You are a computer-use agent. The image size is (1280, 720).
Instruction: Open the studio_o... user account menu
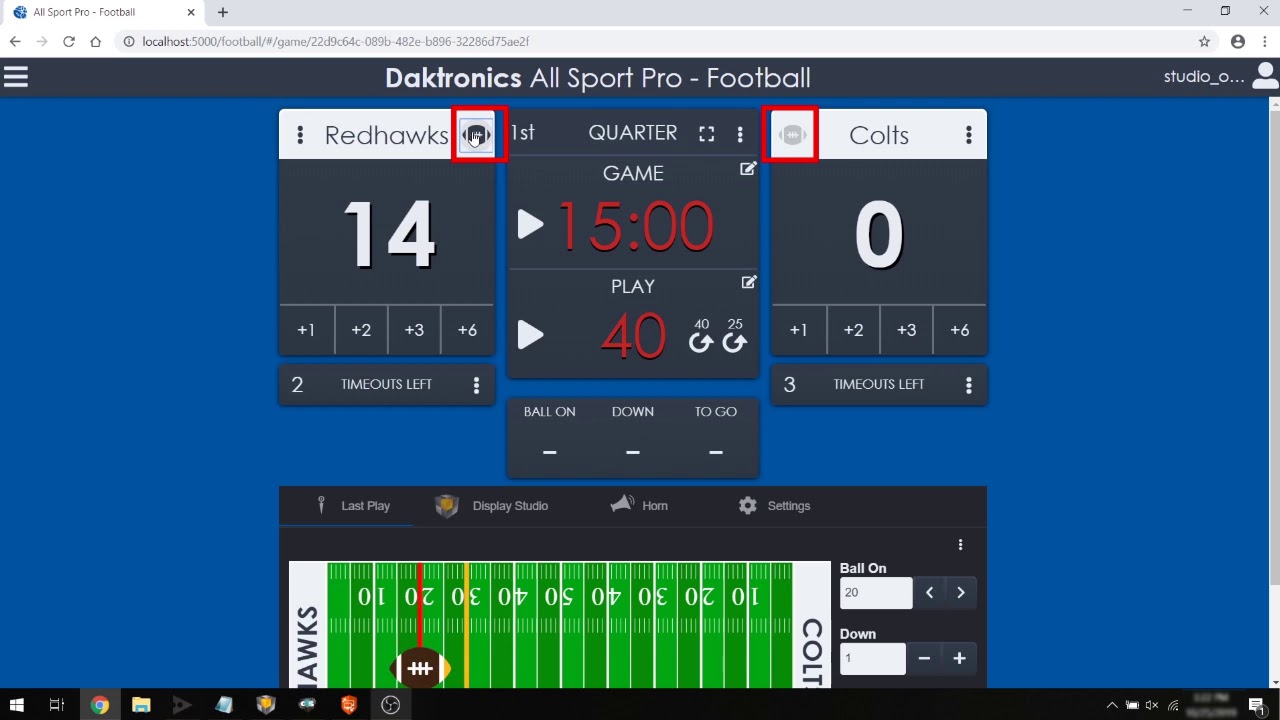1220,77
